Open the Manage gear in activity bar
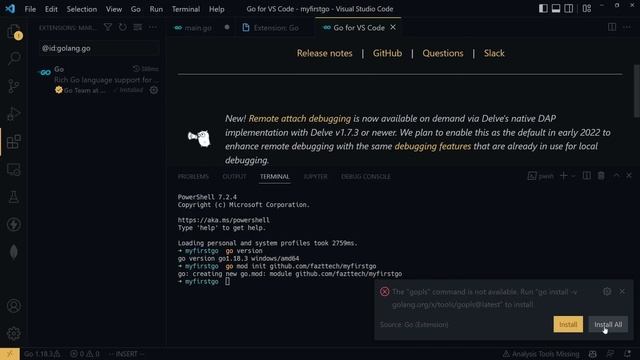640x360 pixels. 14,333
